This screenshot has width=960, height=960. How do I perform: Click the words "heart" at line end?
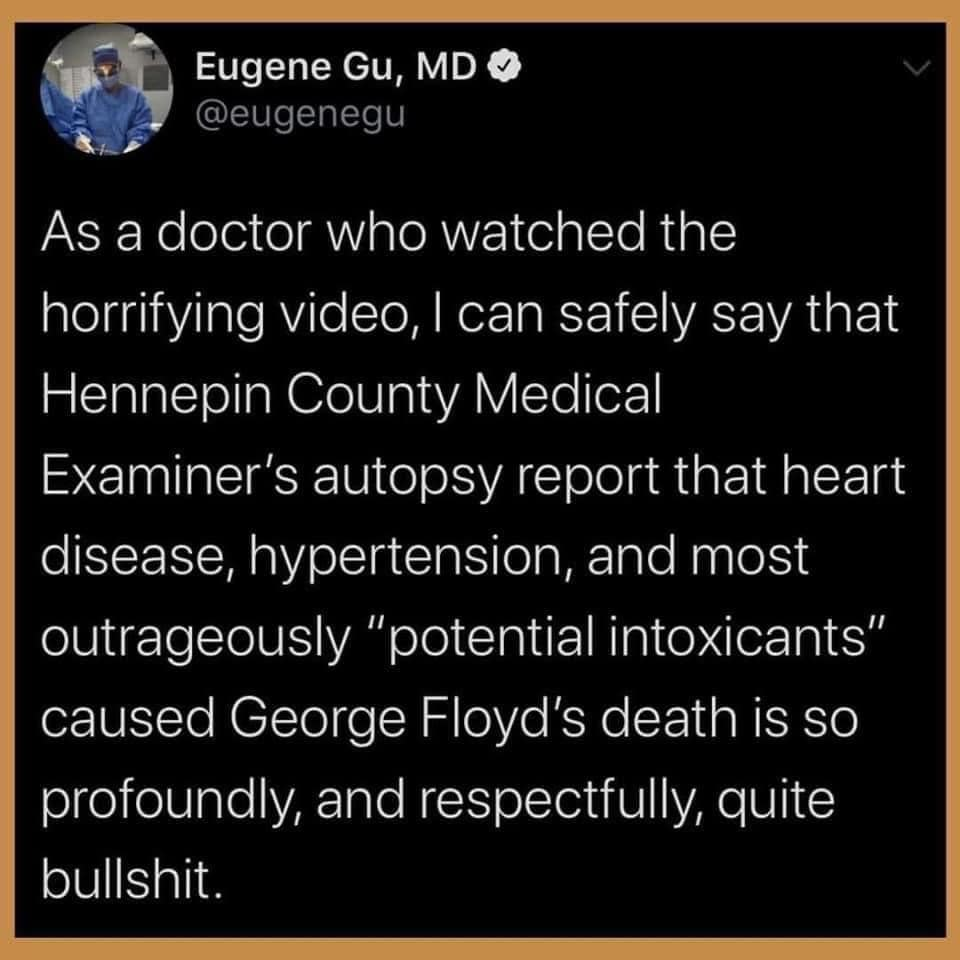pyautogui.click(x=844, y=475)
